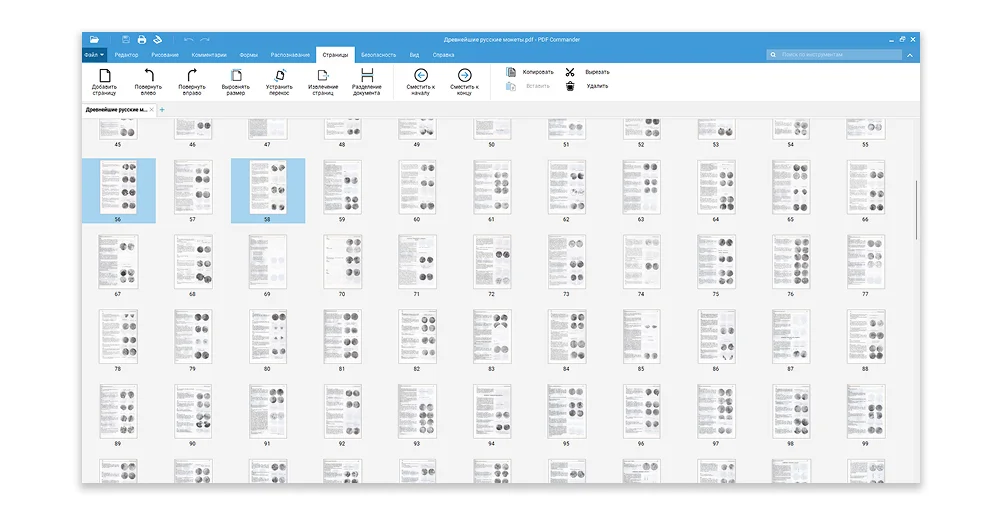The width and height of the screenshot is (1000, 516).
Task: Select page 75 thumbnail
Action: point(716,262)
